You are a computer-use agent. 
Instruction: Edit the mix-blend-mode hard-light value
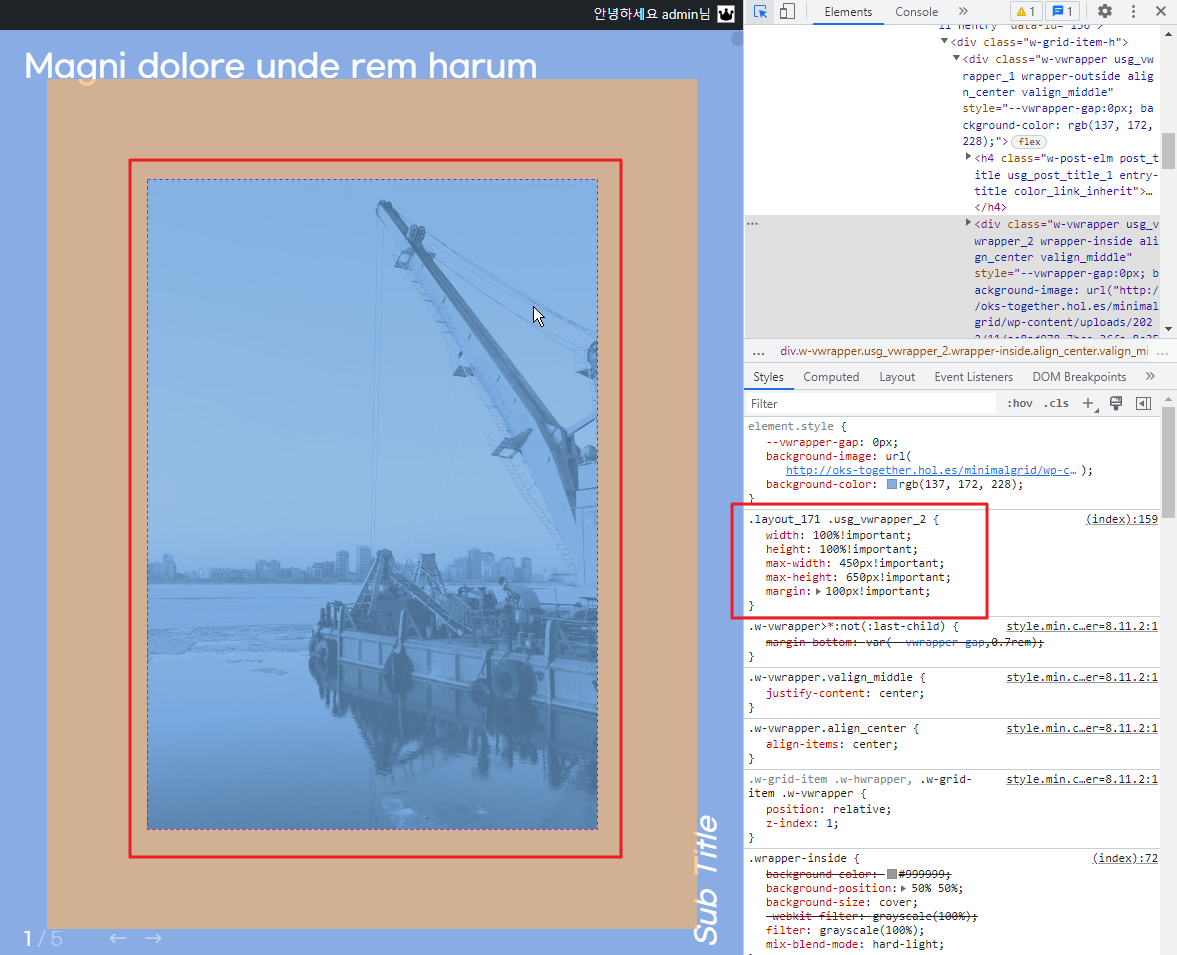click(x=905, y=944)
